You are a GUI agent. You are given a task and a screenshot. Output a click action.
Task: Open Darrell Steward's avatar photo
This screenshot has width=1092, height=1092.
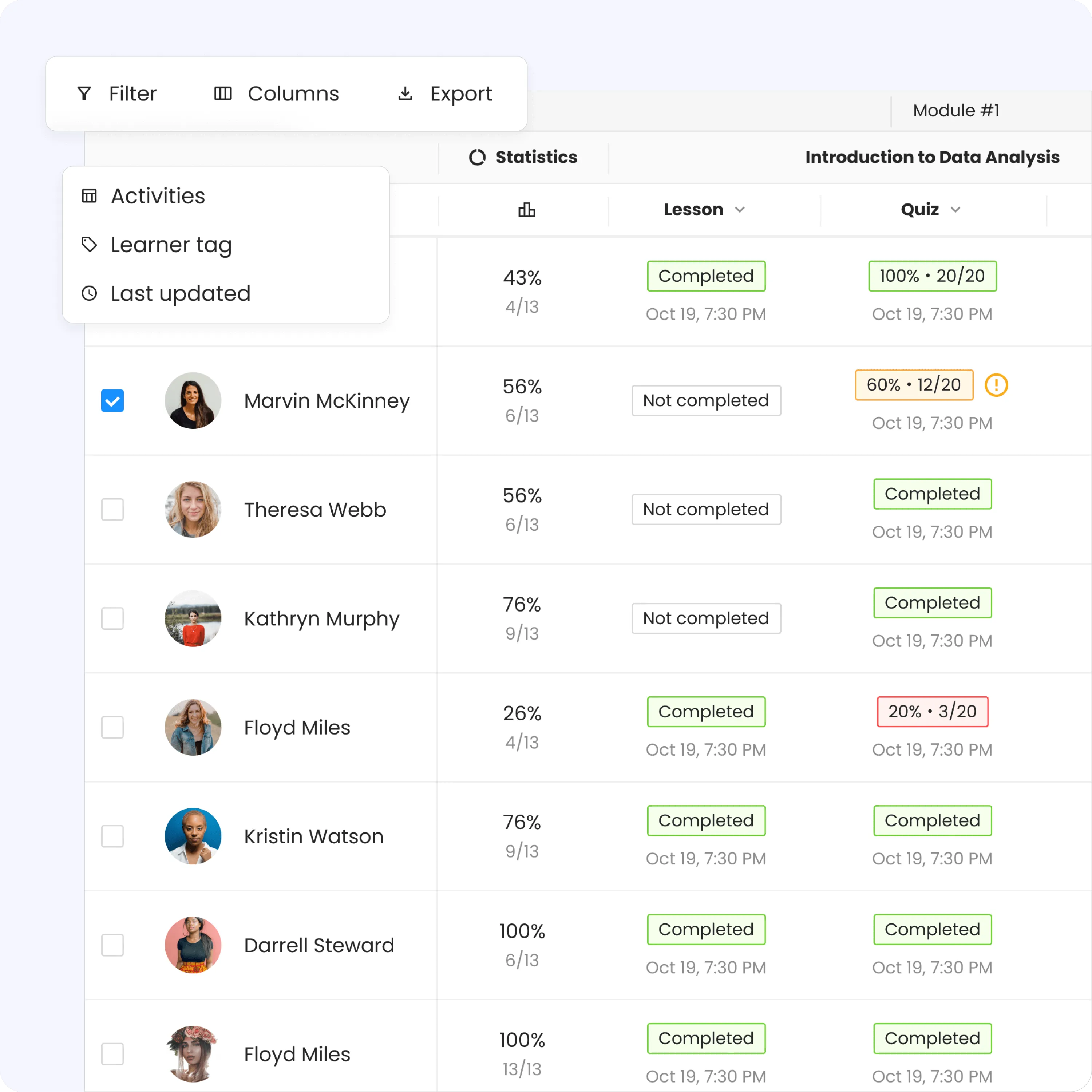click(x=193, y=945)
